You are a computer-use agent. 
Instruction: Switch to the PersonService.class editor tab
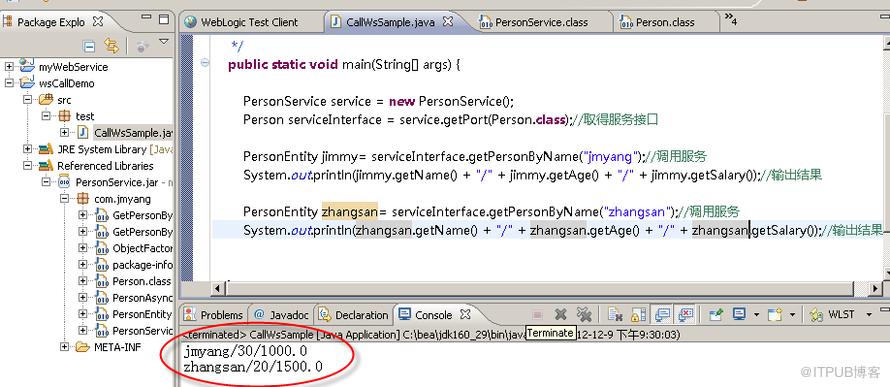click(x=534, y=22)
